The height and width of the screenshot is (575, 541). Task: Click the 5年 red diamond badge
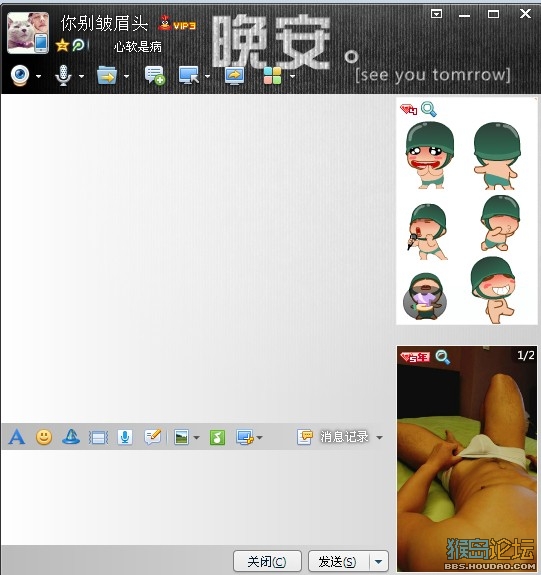coord(414,357)
